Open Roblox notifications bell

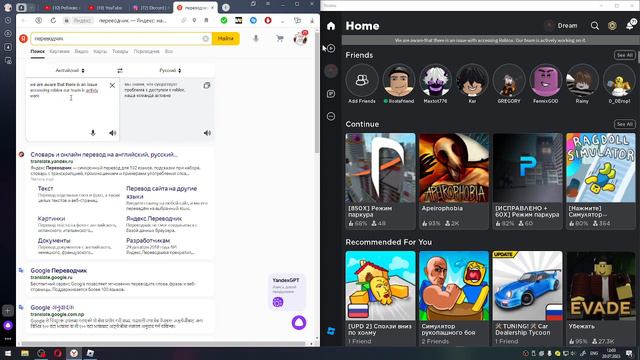point(630,25)
